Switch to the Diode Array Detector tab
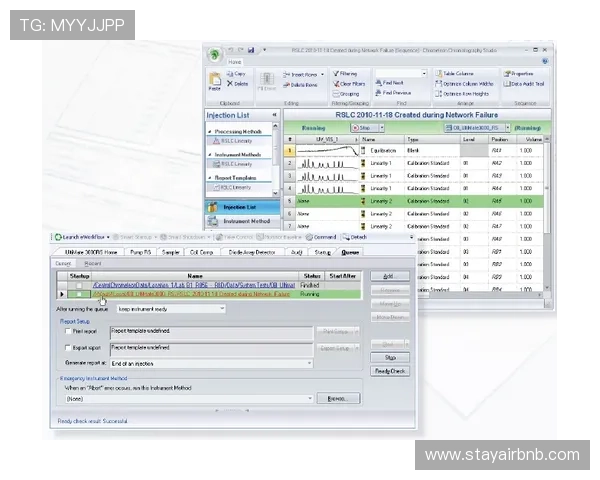Viewport: 600px width, 480px height. (x=254, y=252)
